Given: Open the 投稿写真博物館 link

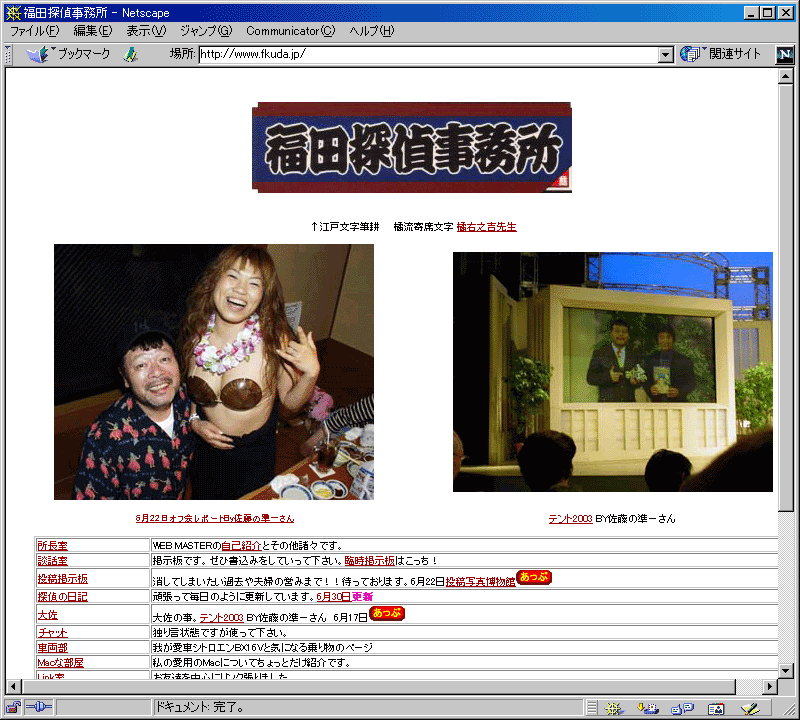Looking at the screenshot, I should tap(481, 582).
